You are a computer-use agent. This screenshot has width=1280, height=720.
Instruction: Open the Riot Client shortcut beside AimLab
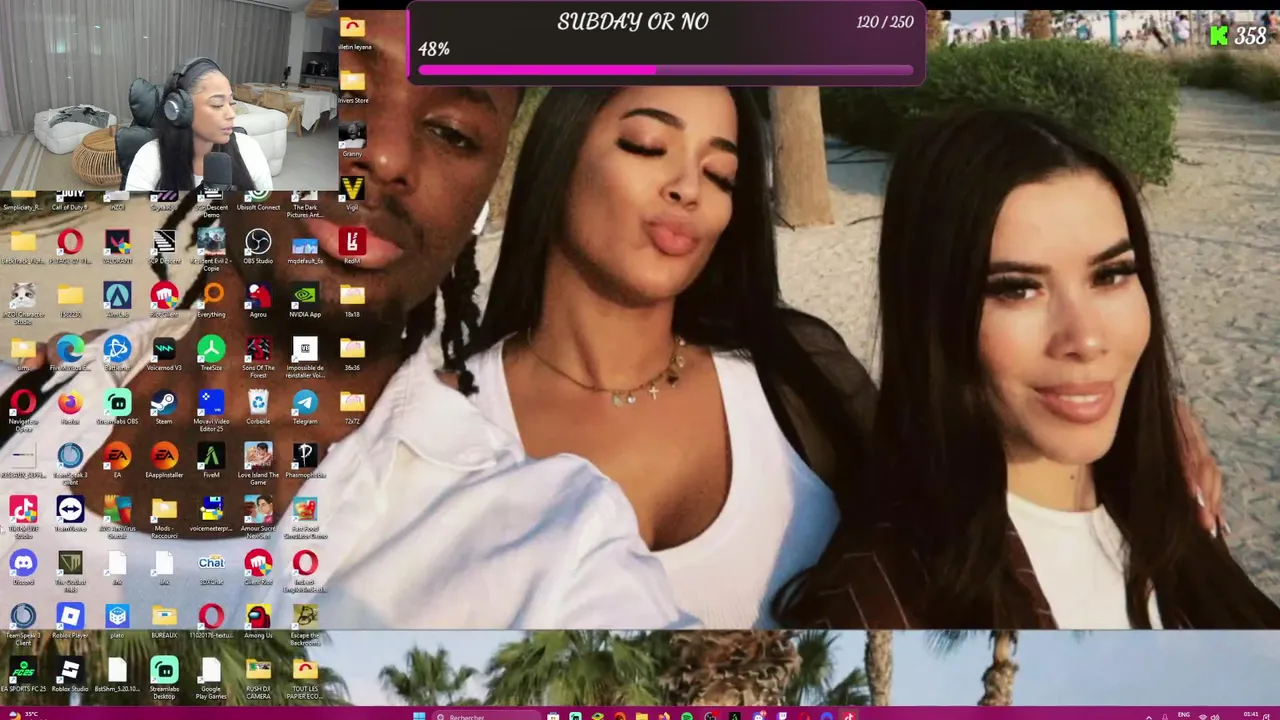[x=164, y=300]
